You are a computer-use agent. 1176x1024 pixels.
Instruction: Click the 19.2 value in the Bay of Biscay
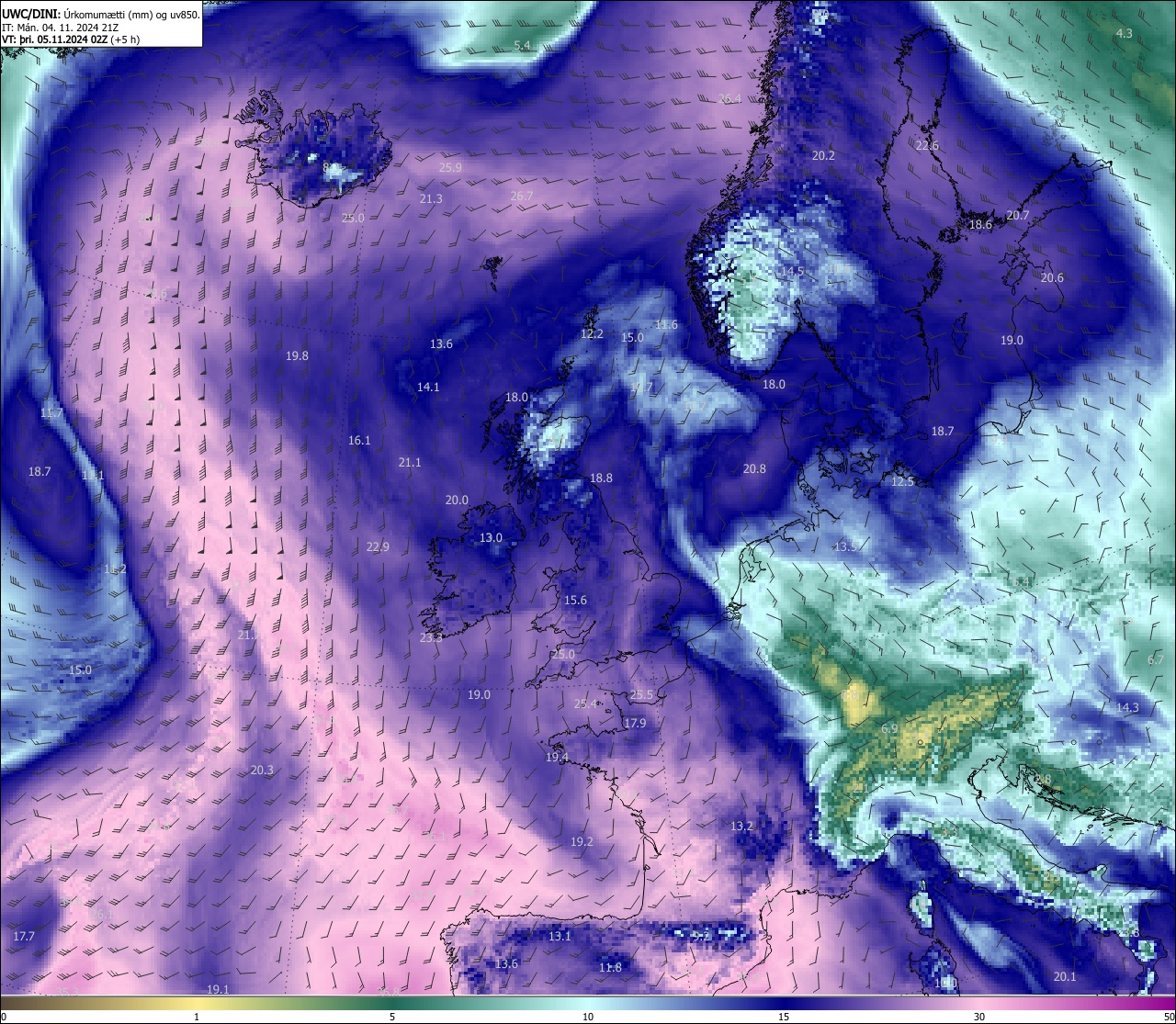(x=582, y=842)
